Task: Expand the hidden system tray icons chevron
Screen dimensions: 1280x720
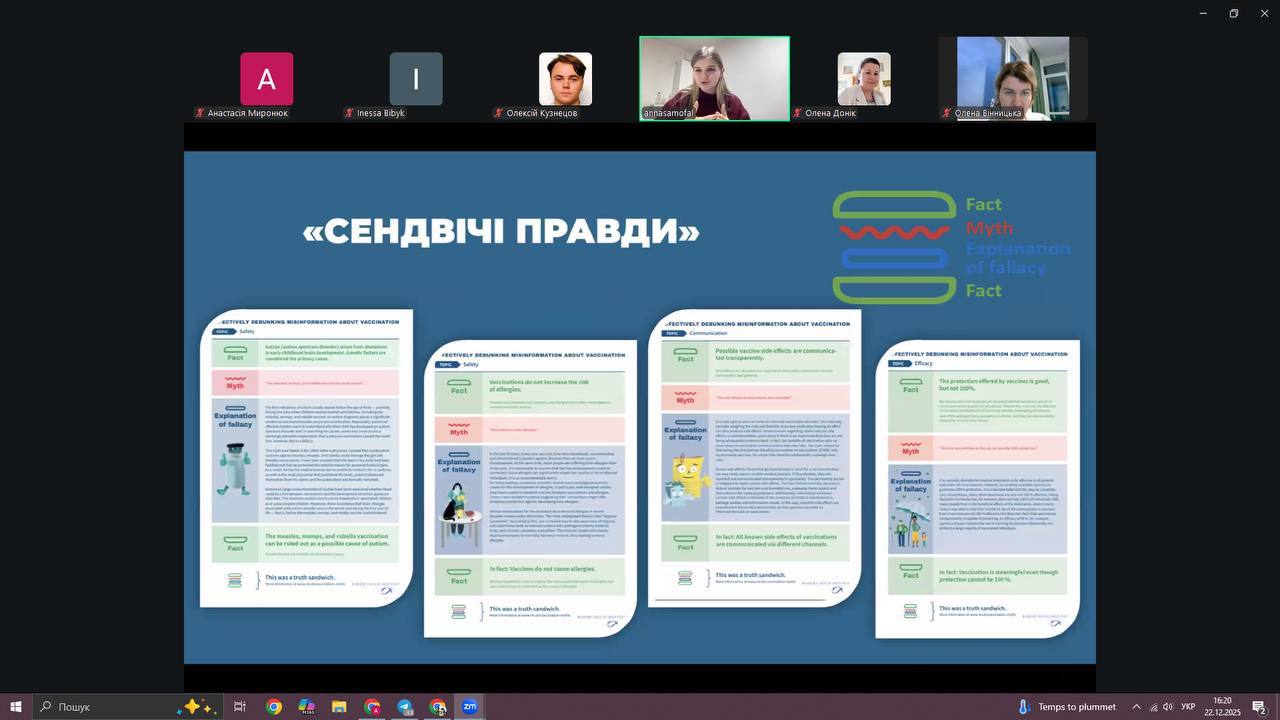Action: (1136, 707)
